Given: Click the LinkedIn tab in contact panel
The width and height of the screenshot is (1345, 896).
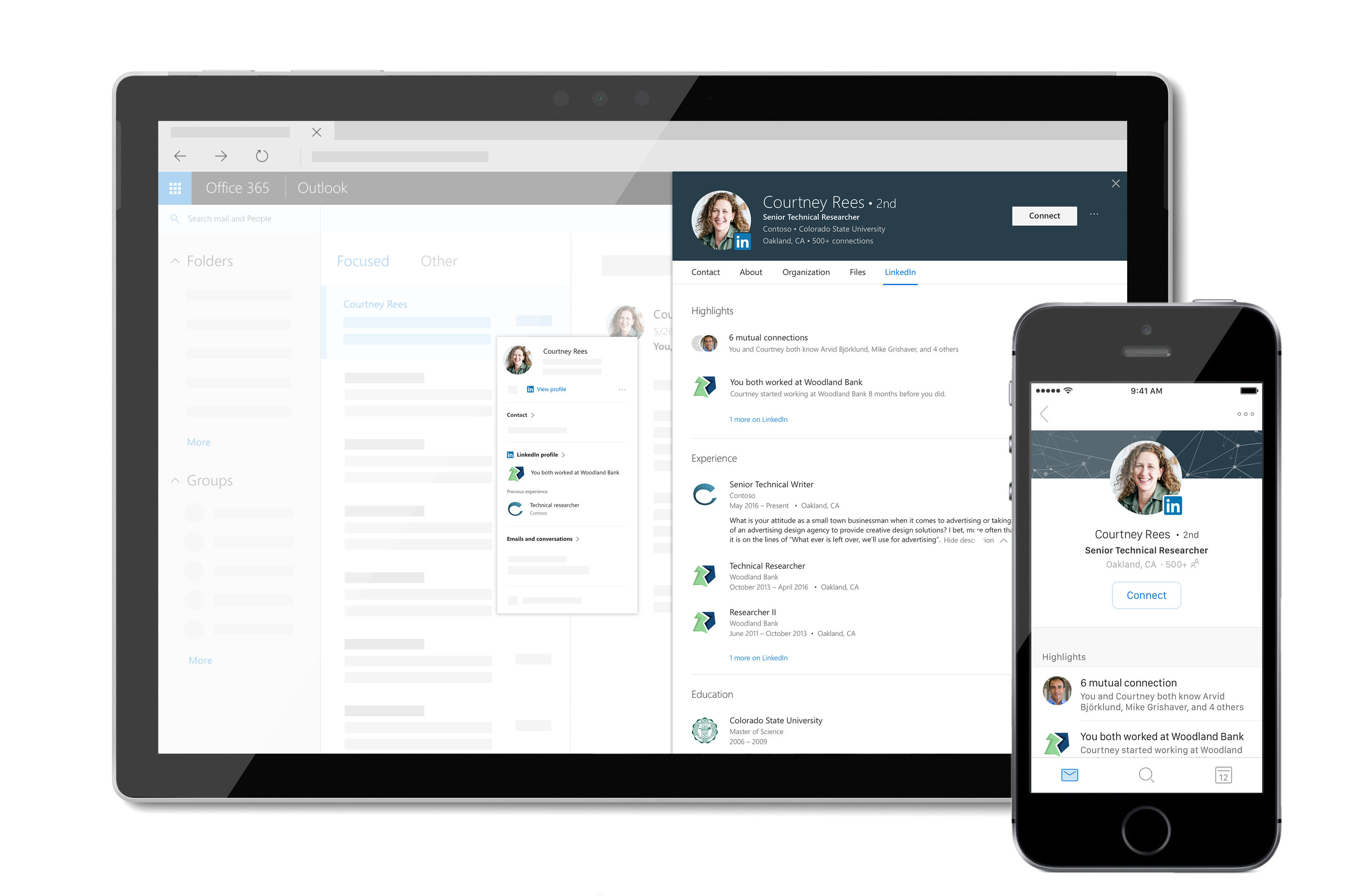Looking at the screenshot, I should tap(899, 271).
